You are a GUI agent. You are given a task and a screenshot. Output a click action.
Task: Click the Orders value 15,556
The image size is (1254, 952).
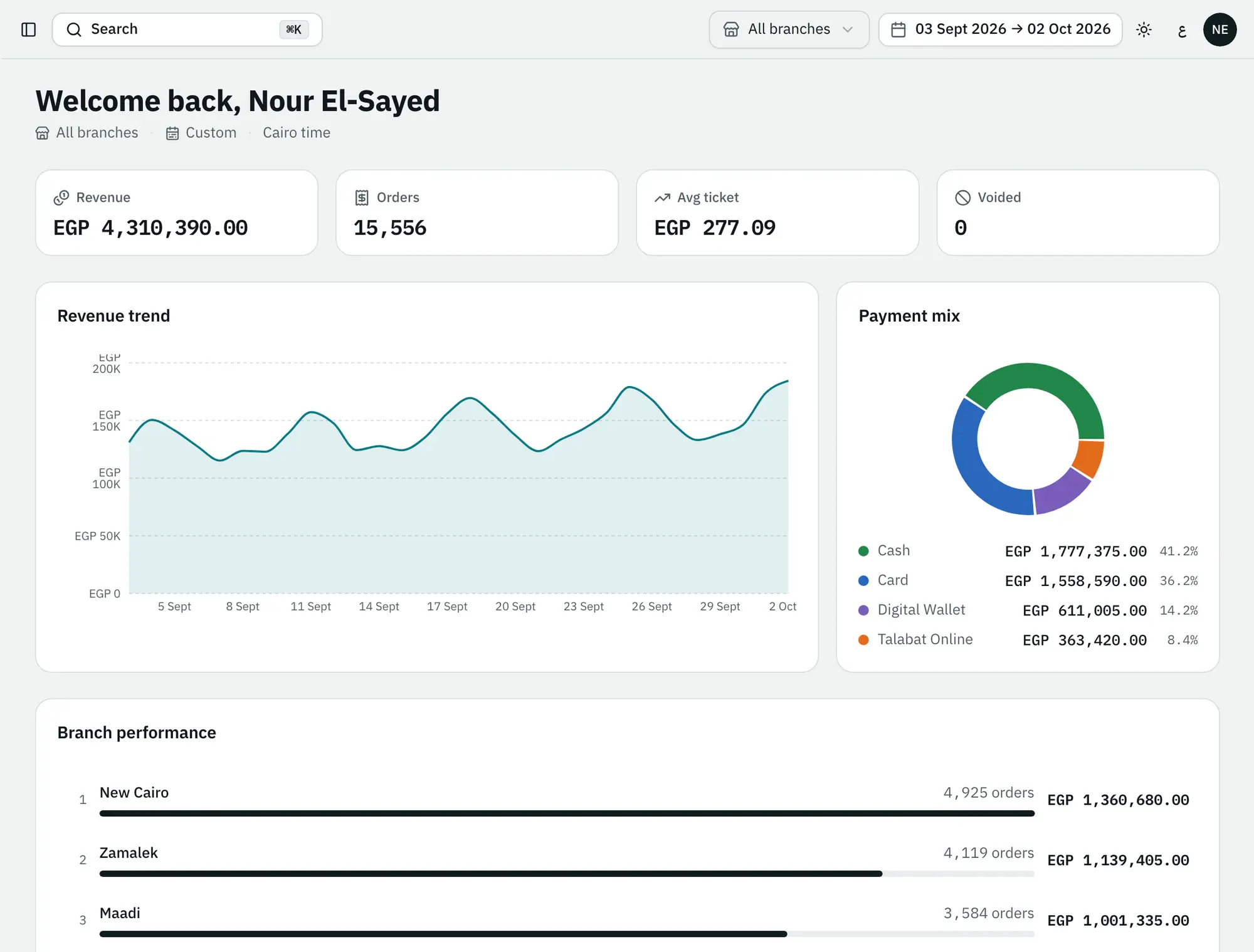click(390, 228)
